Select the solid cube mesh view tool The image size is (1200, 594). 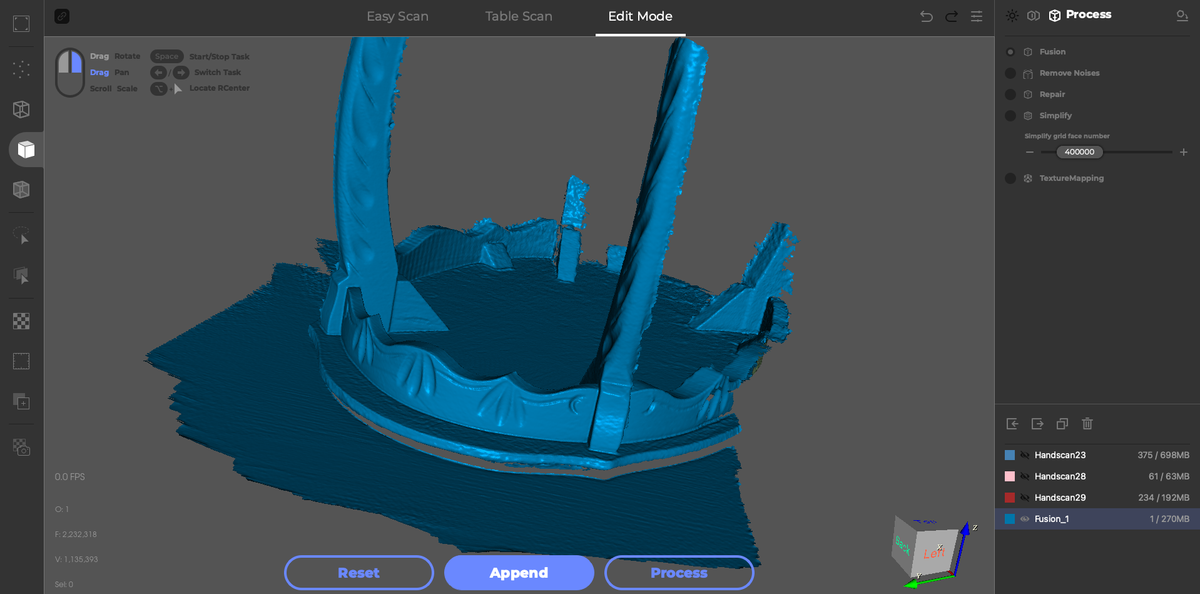20,149
